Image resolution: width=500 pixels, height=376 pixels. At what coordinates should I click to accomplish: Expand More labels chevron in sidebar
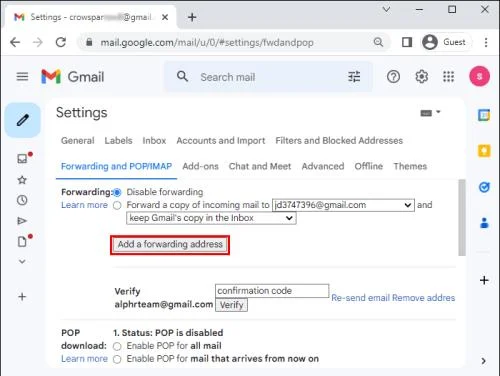[22, 261]
